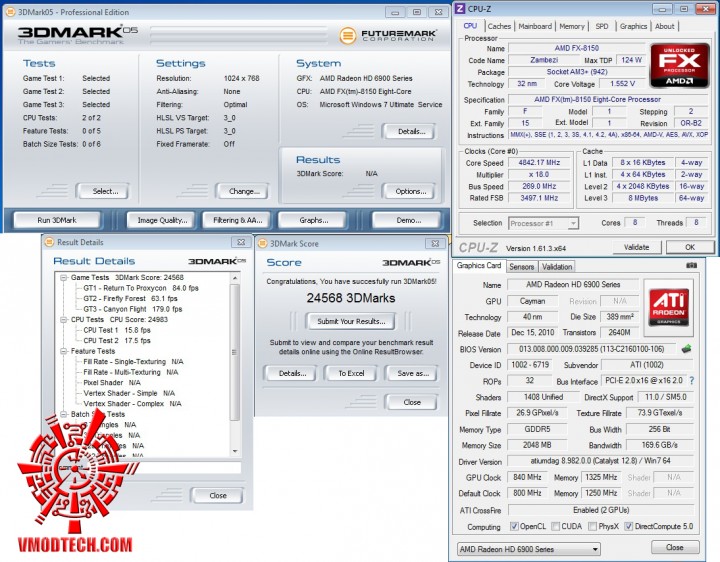Click Submit Your Results button
This screenshot has width=720, height=562.
coord(351,321)
